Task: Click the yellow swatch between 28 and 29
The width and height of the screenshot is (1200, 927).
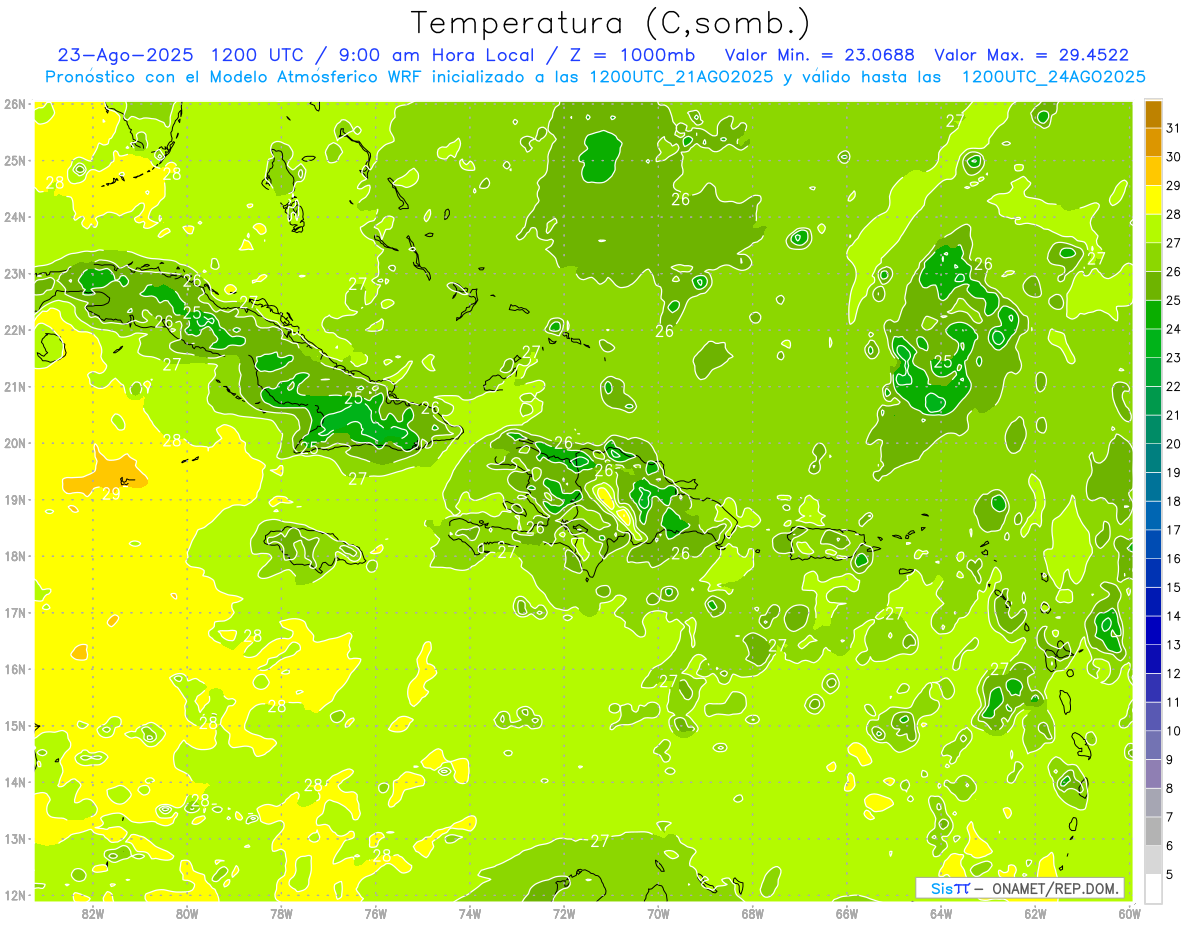Action: (x=1153, y=200)
